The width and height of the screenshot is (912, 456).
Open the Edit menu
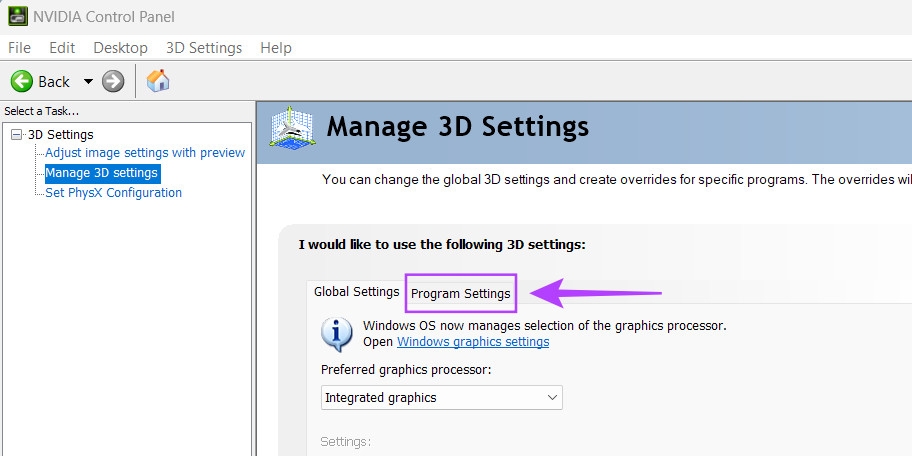(x=62, y=48)
